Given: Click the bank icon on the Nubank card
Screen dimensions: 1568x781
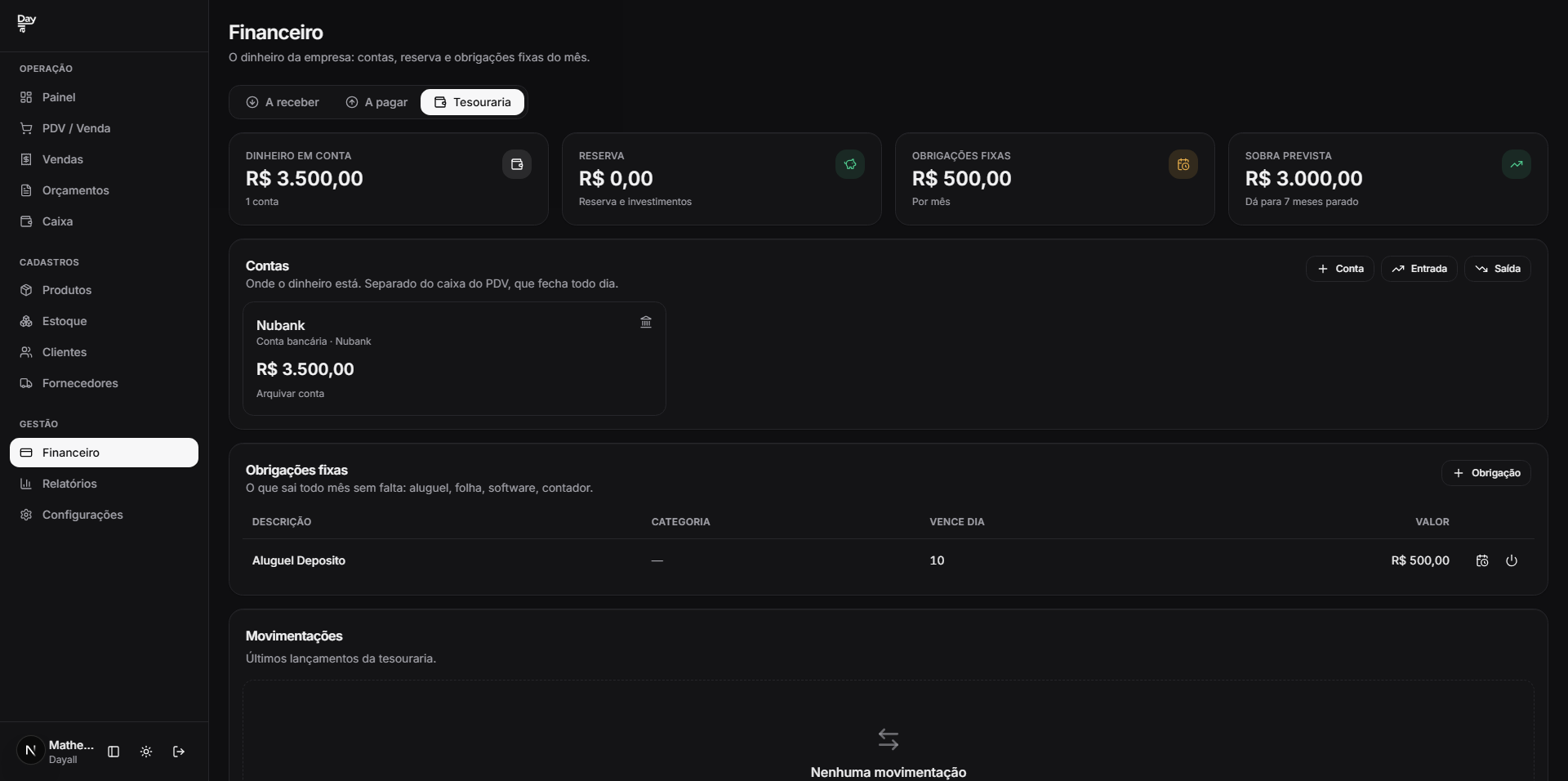Looking at the screenshot, I should [646, 323].
